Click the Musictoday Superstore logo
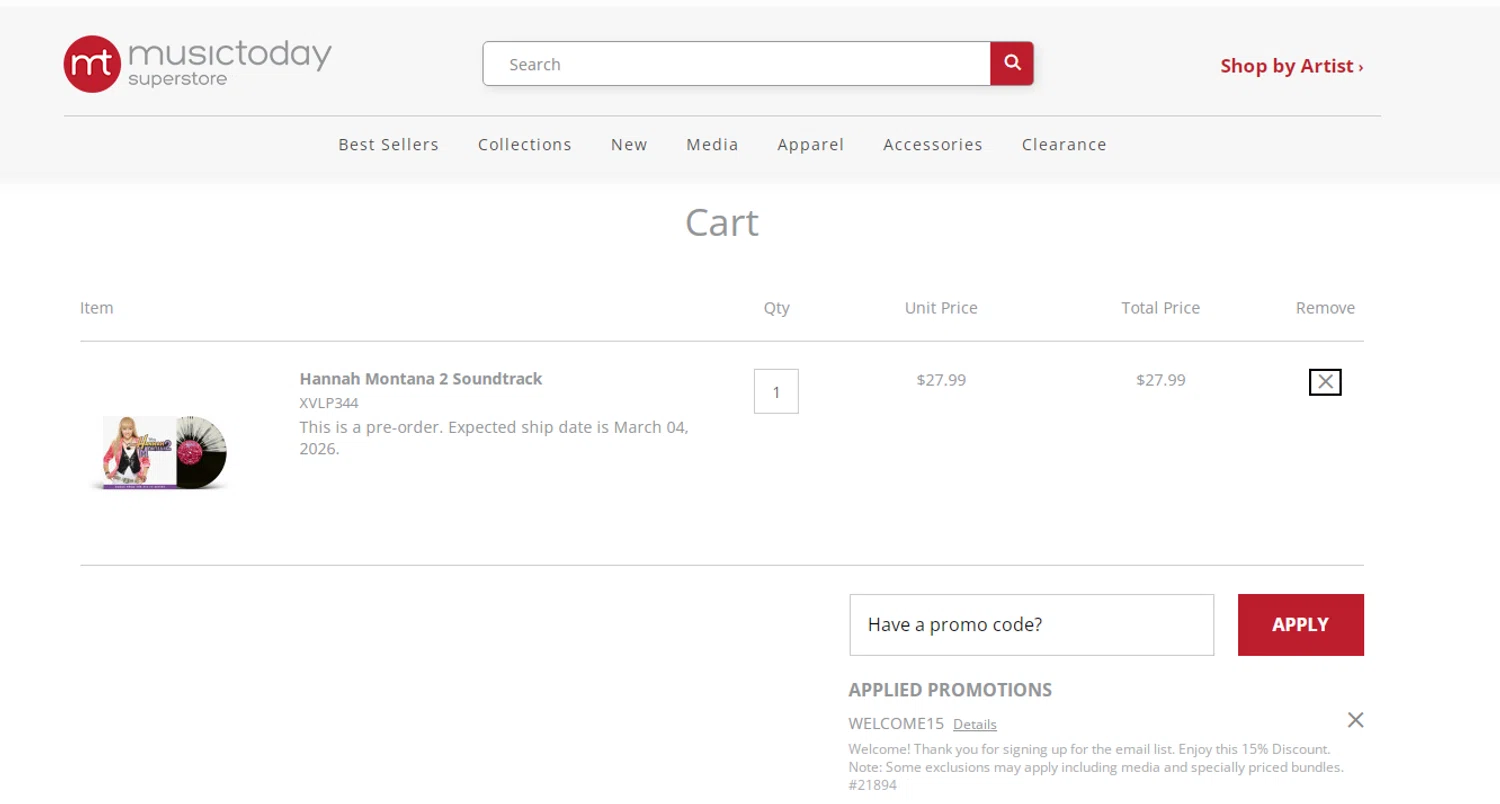This screenshot has height=804, width=1500. [197, 64]
